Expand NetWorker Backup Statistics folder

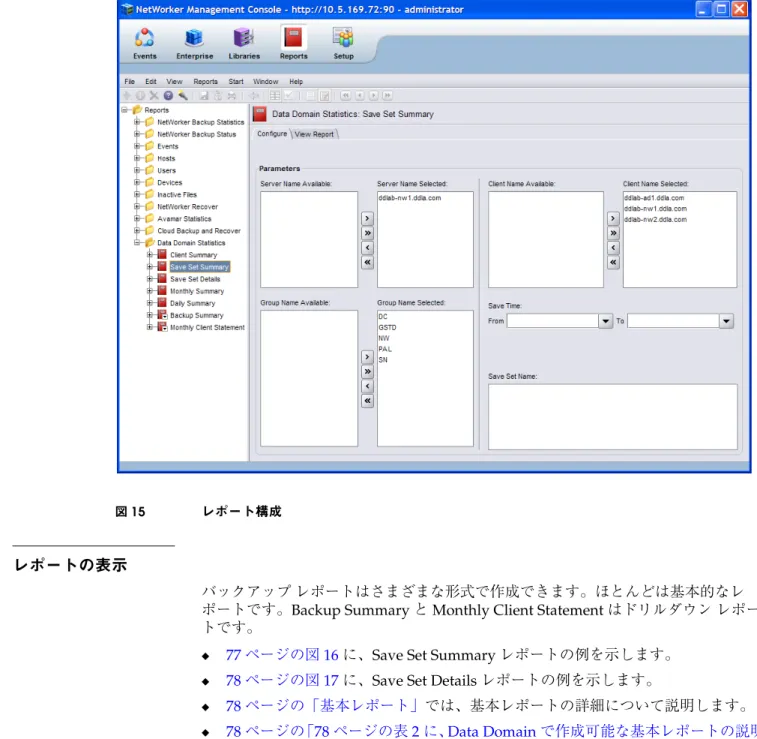[137, 122]
